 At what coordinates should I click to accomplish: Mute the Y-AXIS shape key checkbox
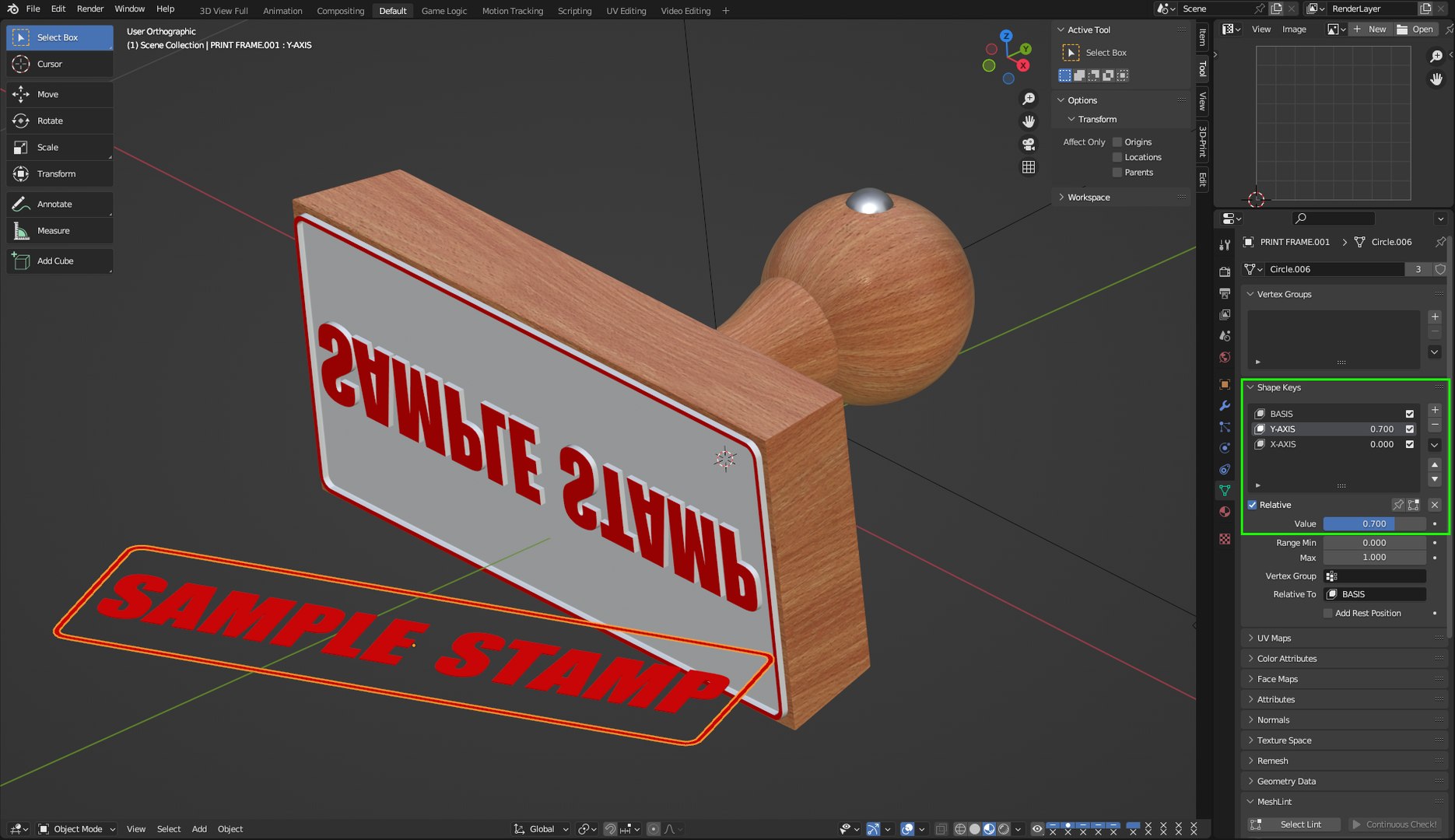pos(1410,429)
